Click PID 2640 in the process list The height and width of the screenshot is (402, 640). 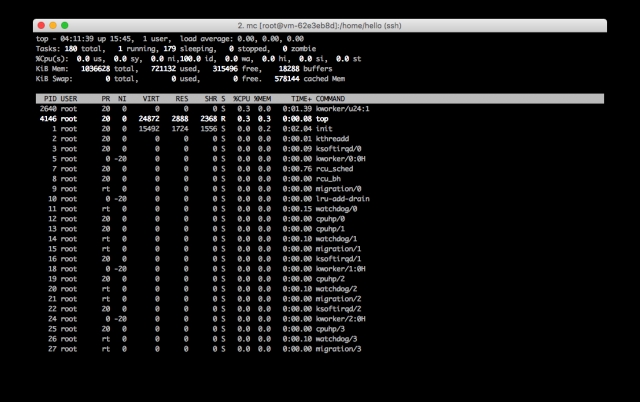click(x=48, y=109)
